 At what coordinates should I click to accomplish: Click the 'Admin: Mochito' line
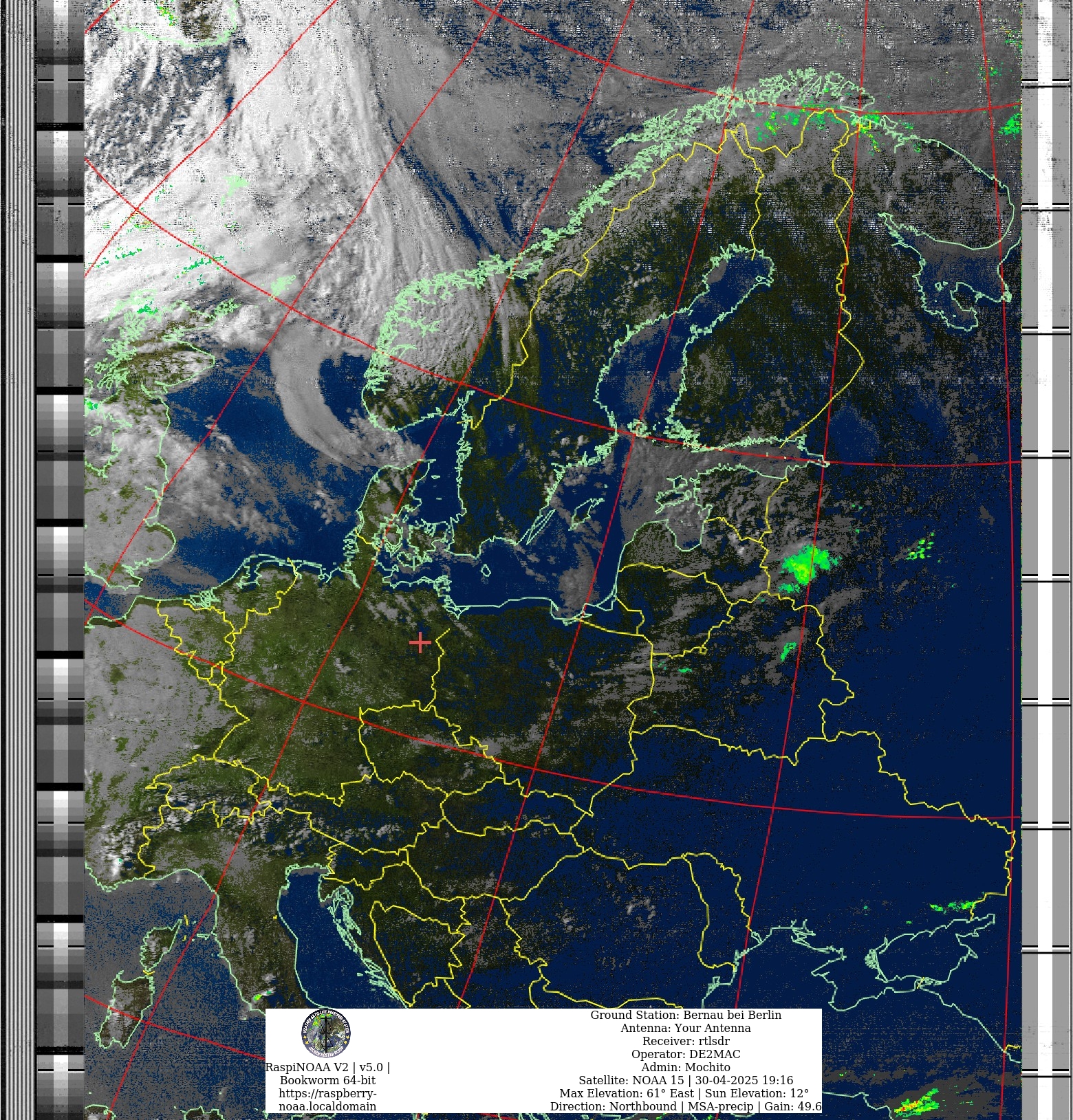[686, 1067]
